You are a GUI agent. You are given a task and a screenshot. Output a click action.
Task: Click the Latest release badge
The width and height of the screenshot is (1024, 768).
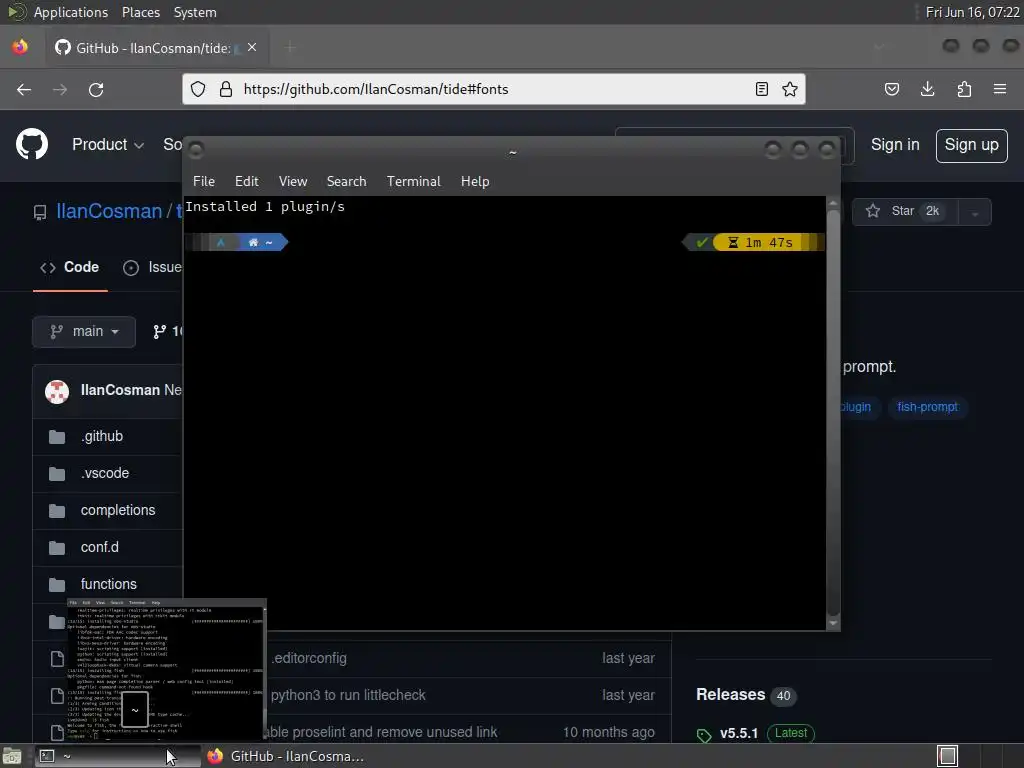coord(791,733)
